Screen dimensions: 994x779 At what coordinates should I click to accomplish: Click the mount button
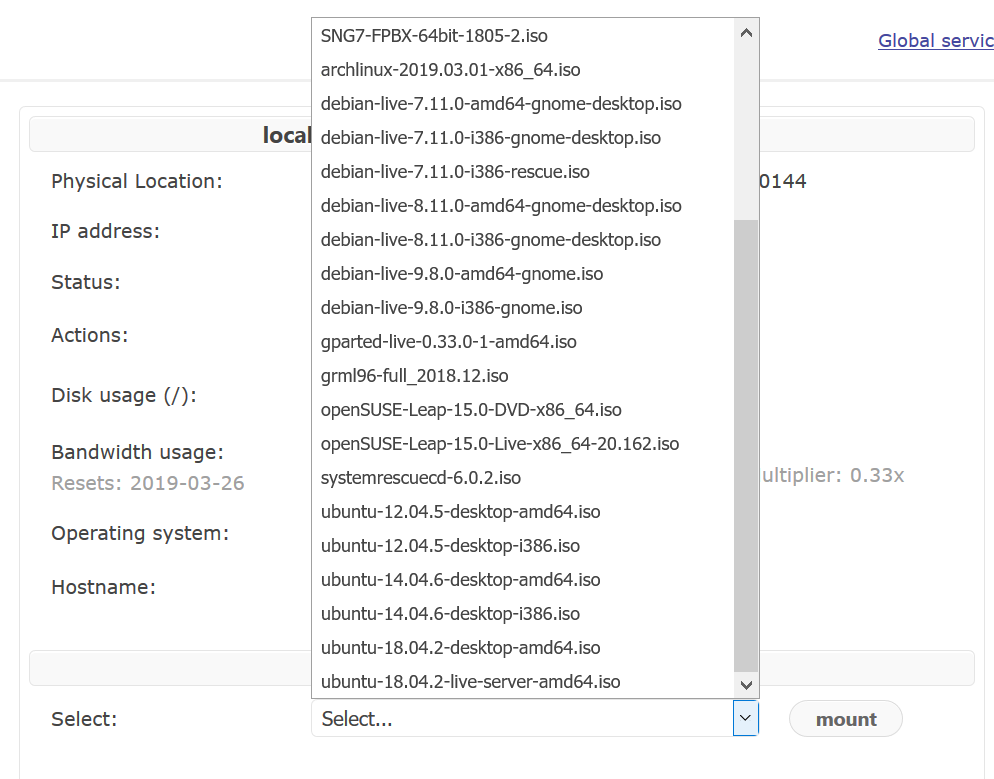[x=846, y=719]
